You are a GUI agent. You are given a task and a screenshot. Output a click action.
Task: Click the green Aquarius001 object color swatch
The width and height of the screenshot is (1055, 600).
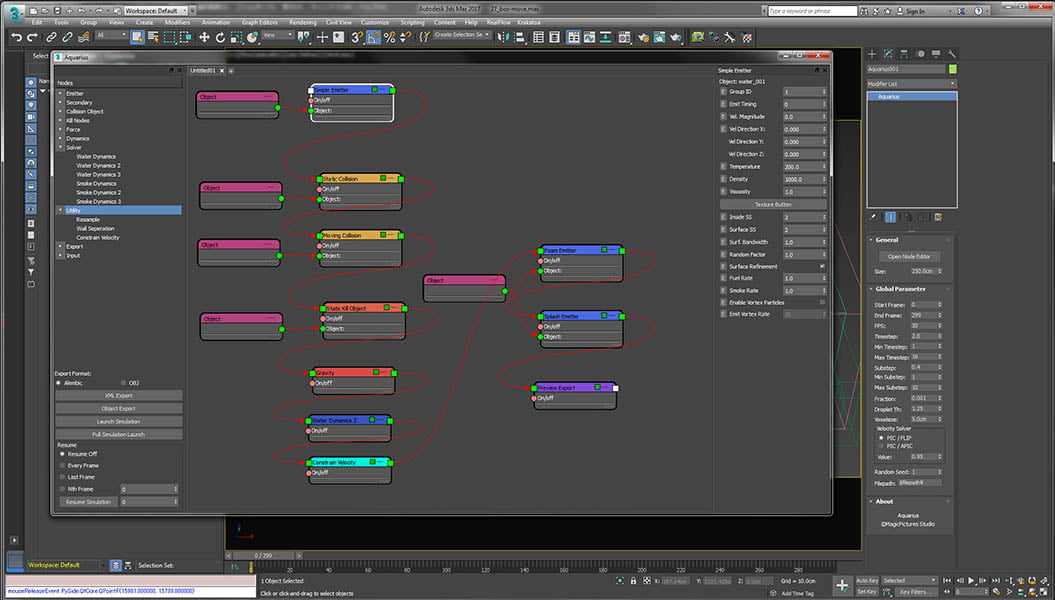click(952, 69)
